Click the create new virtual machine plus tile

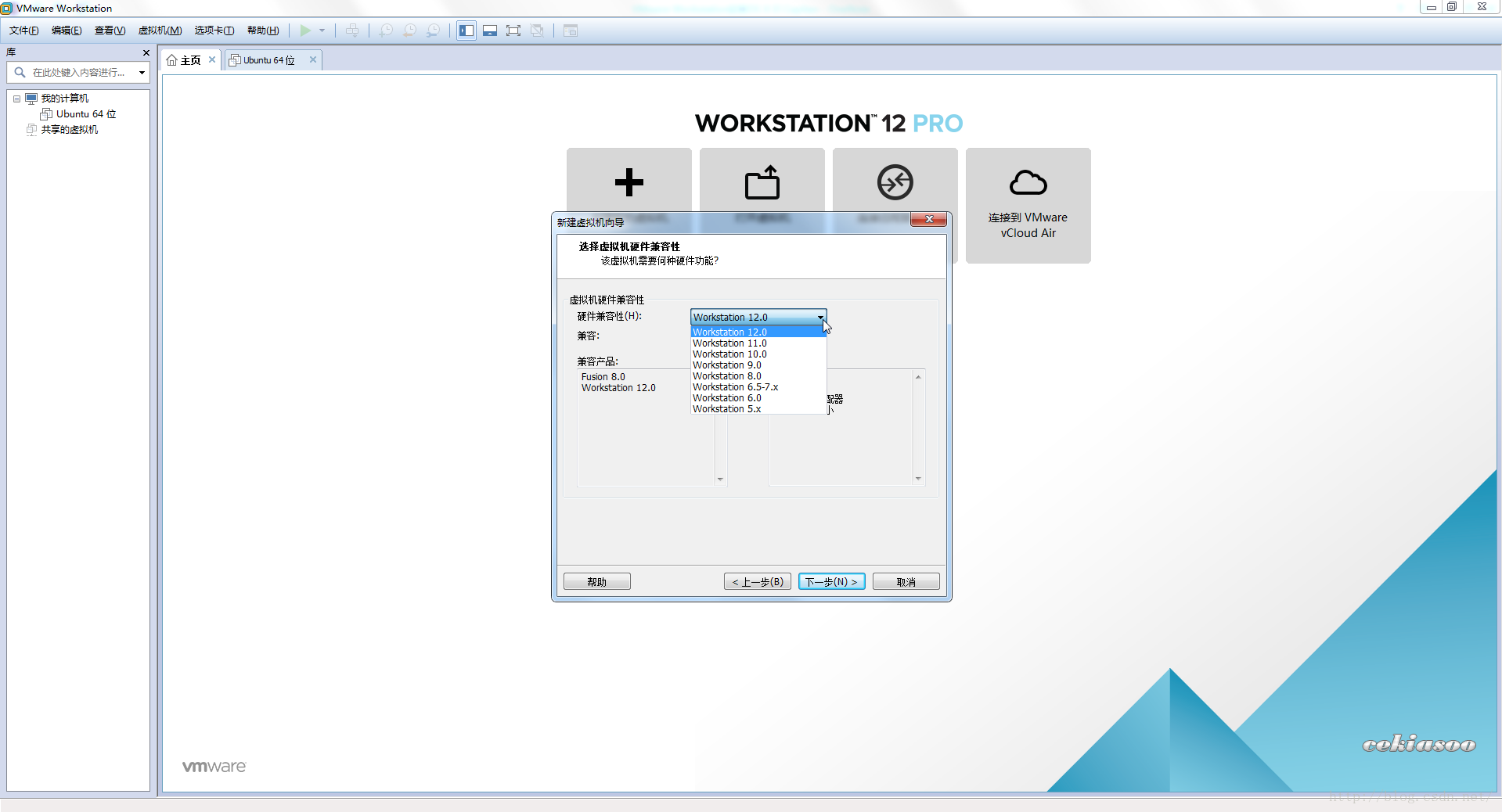pyautogui.click(x=629, y=182)
